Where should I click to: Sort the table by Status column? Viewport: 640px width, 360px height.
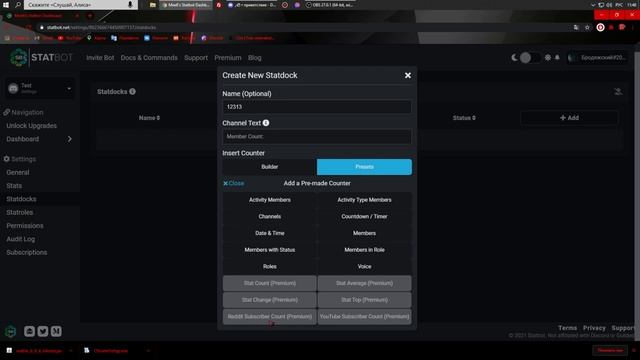(x=464, y=118)
